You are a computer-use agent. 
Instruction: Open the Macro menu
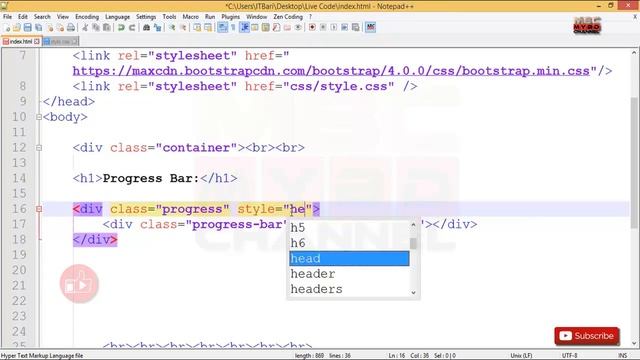[190, 17]
